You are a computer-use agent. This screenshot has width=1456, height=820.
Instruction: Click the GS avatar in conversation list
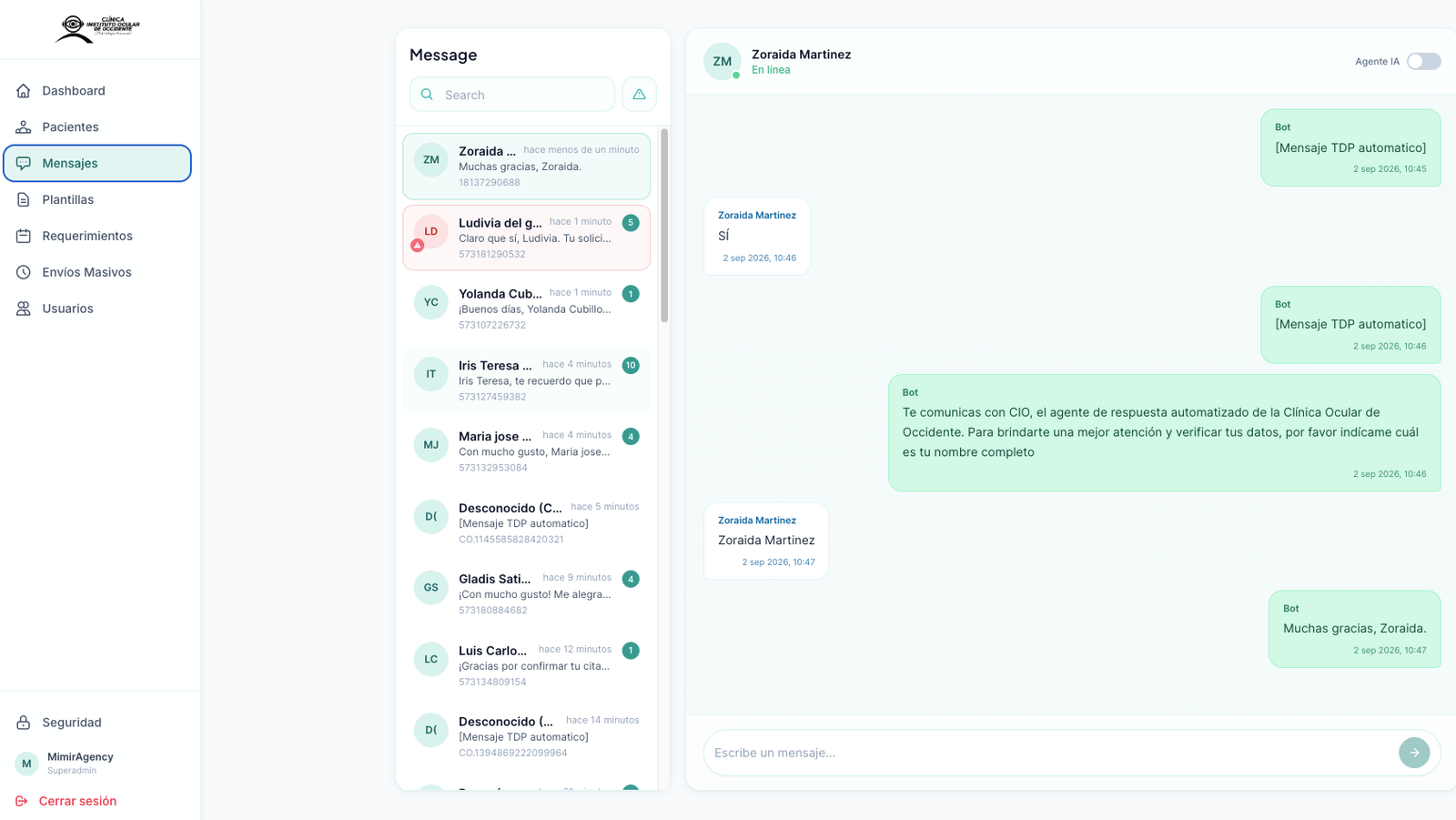430,588
